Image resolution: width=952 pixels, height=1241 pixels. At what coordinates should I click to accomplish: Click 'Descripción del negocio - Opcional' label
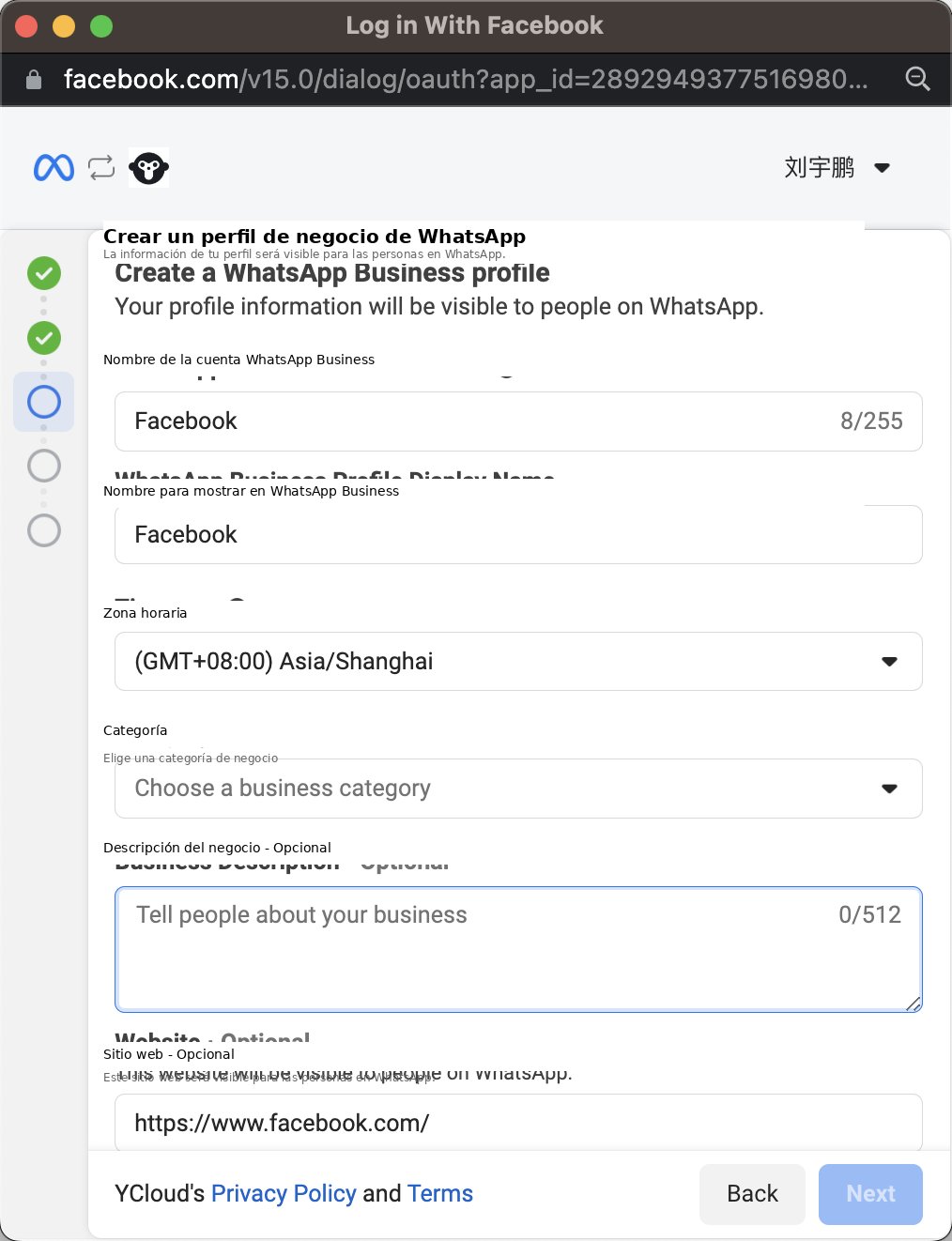pyautogui.click(x=217, y=848)
